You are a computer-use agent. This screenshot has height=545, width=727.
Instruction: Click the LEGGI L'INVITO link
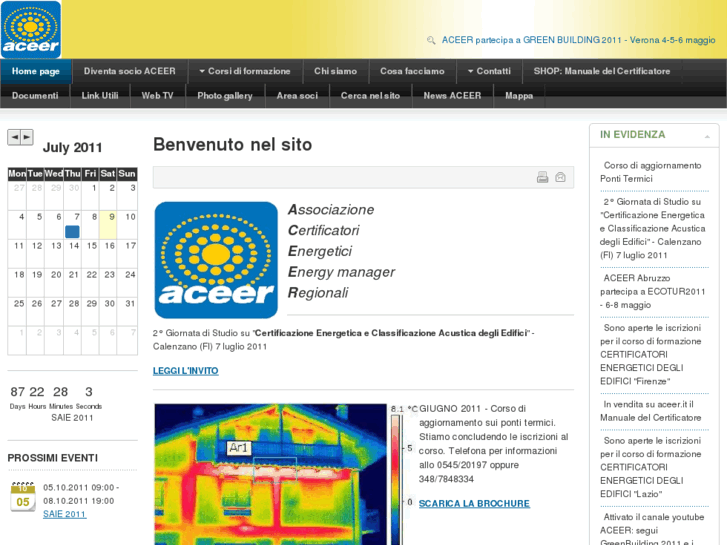pyautogui.click(x=185, y=371)
